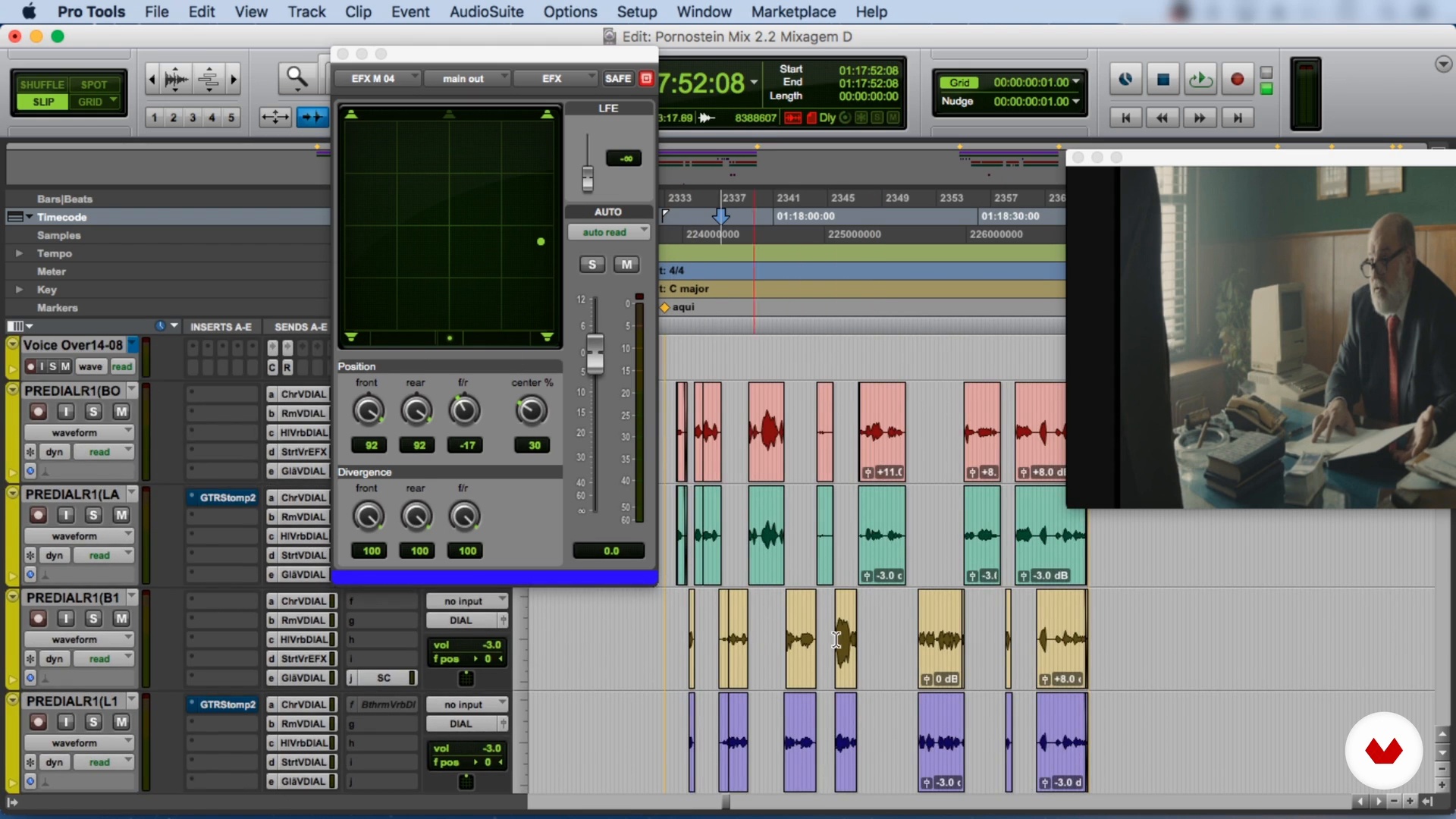Click Return to Zero transport button
Viewport: 1456px width, 819px height.
point(1125,118)
